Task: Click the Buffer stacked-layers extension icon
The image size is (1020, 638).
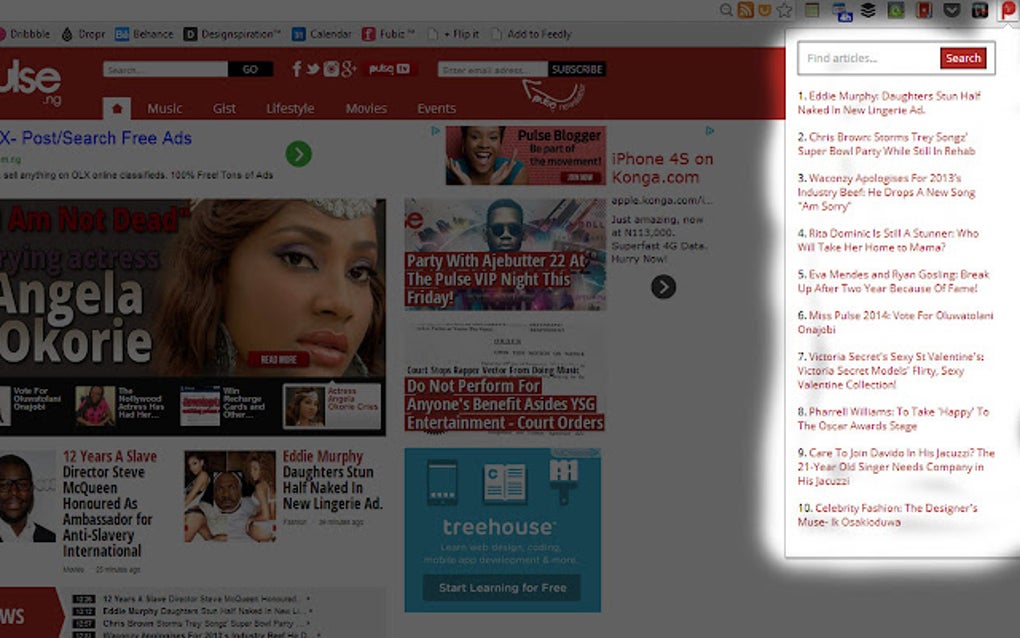Action: tap(866, 12)
